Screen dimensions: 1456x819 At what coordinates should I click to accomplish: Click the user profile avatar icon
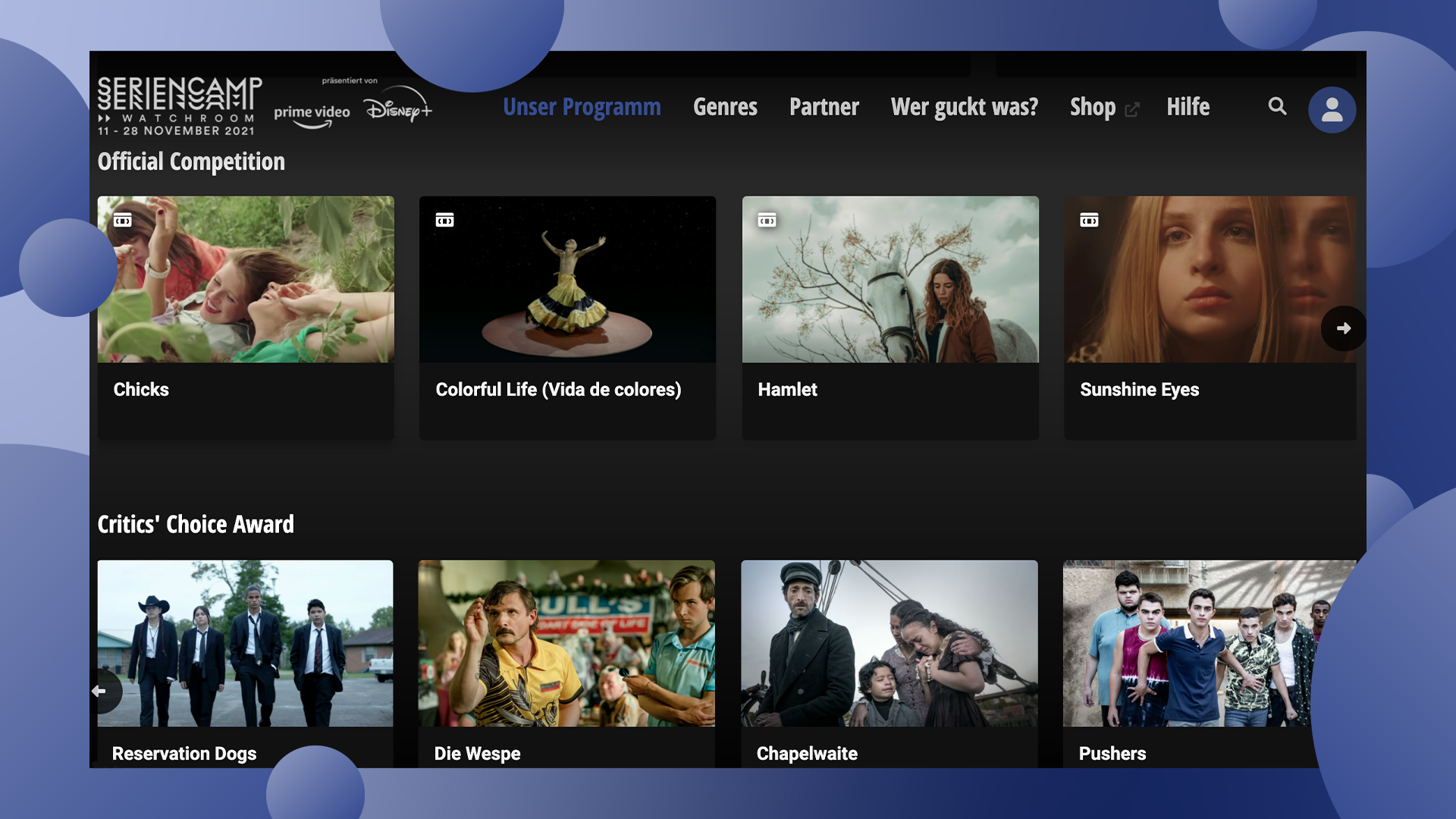pos(1332,110)
